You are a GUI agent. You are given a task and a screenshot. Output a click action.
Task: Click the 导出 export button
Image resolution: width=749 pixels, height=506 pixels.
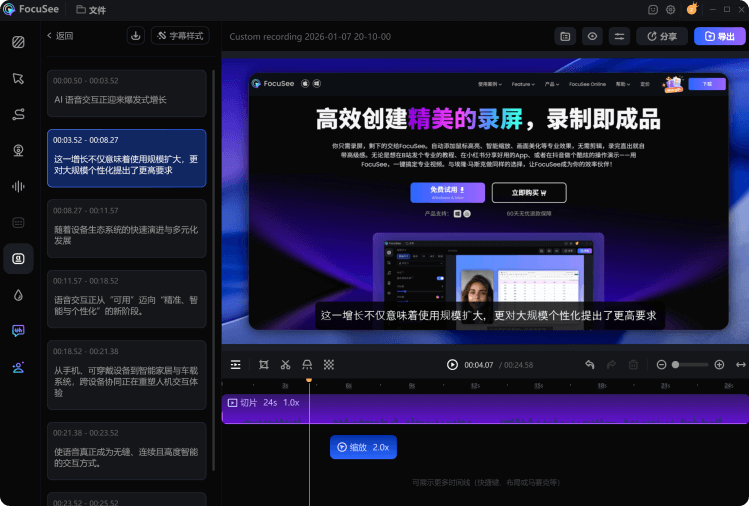pyautogui.click(x=719, y=36)
